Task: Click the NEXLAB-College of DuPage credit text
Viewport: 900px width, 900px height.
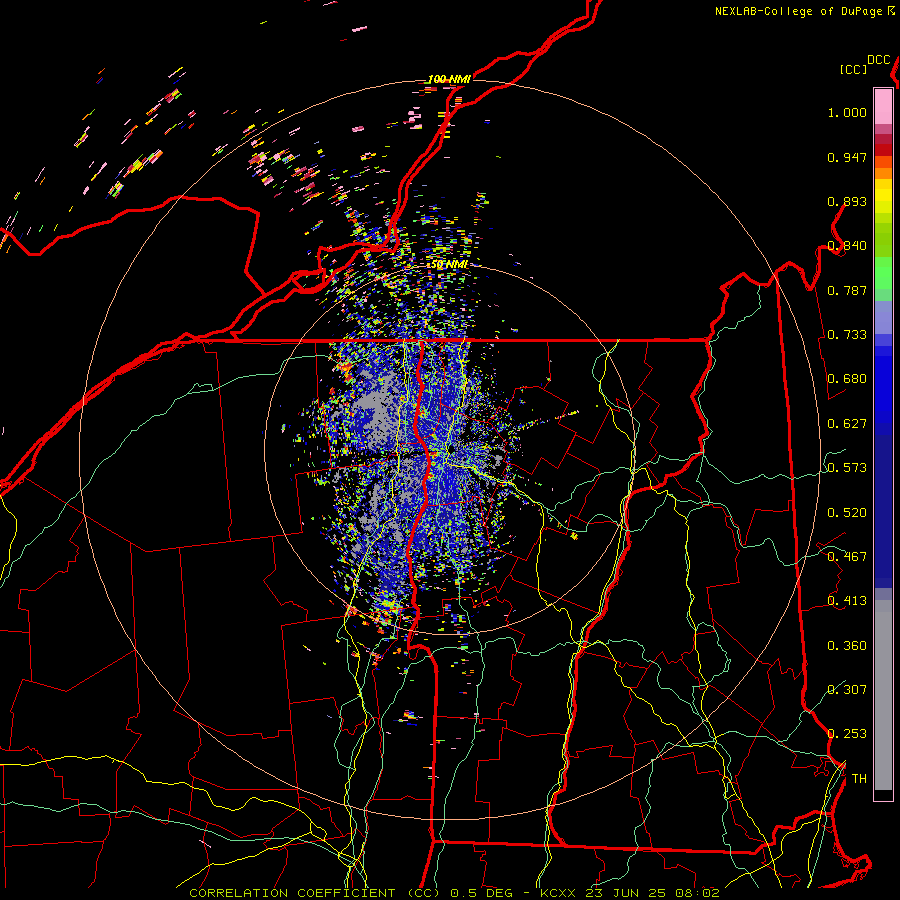Action: (804, 11)
